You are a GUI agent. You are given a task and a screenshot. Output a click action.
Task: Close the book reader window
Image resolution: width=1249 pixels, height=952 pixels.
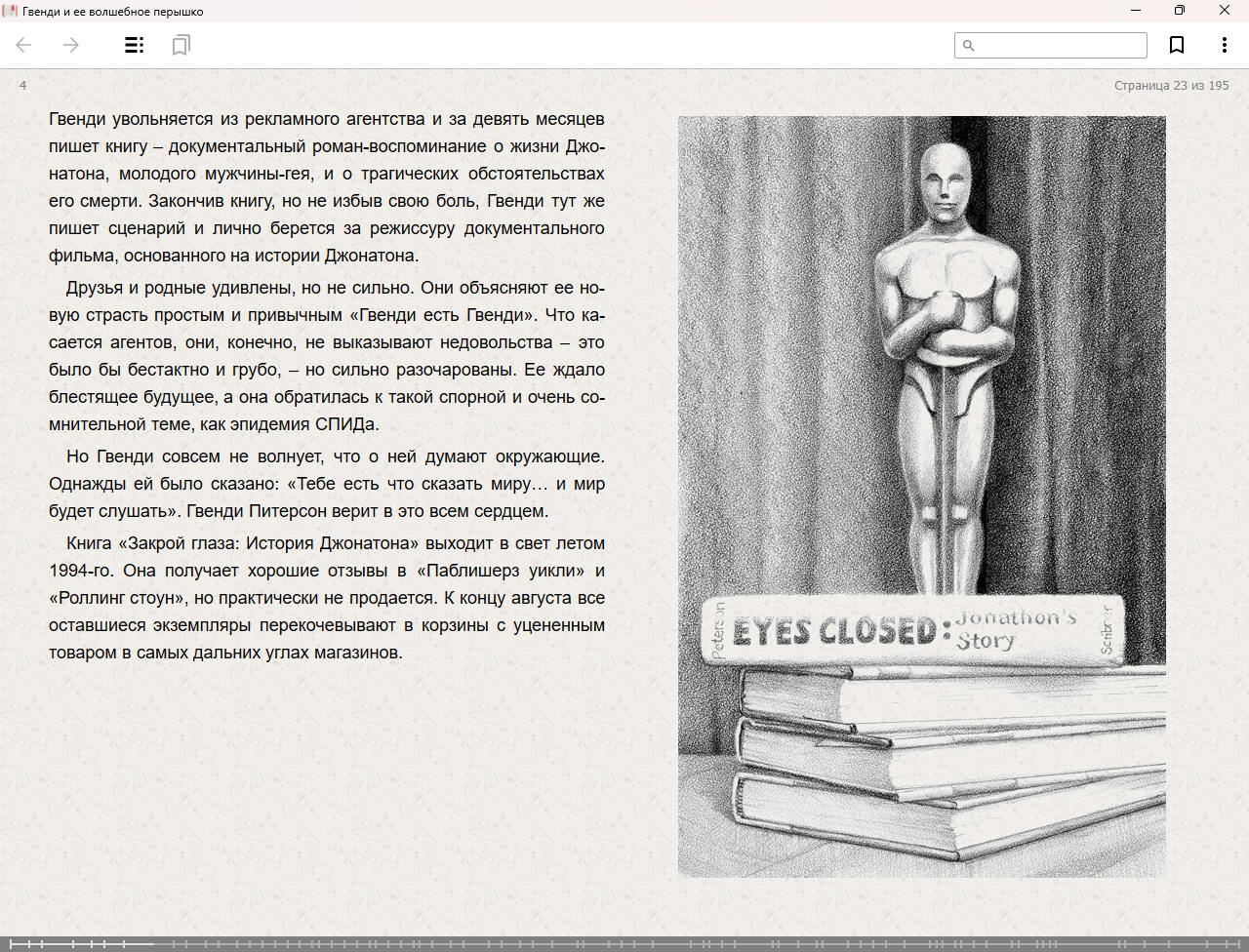pyautogui.click(x=1225, y=11)
